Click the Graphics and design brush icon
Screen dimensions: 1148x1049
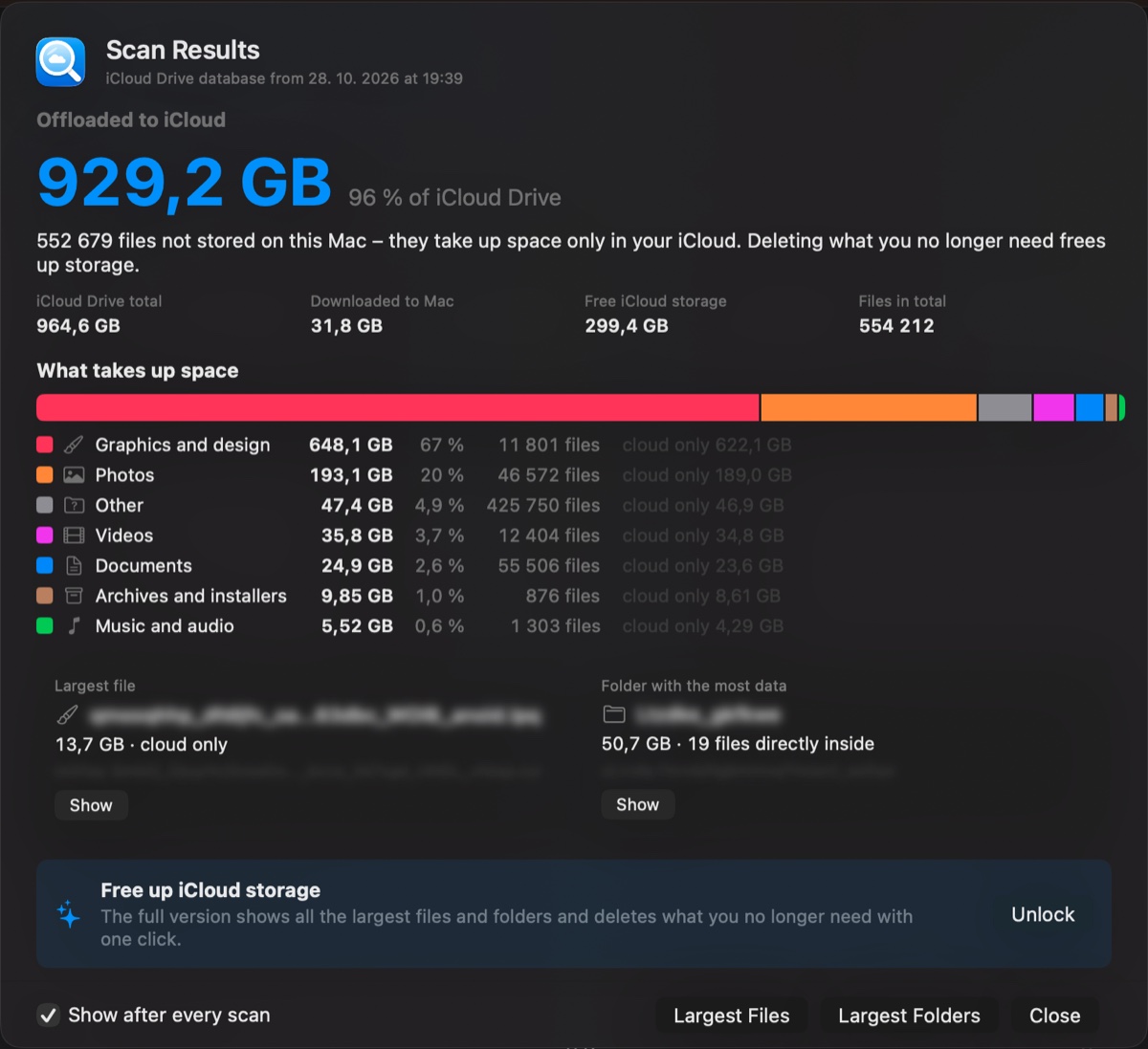[x=74, y=445]
